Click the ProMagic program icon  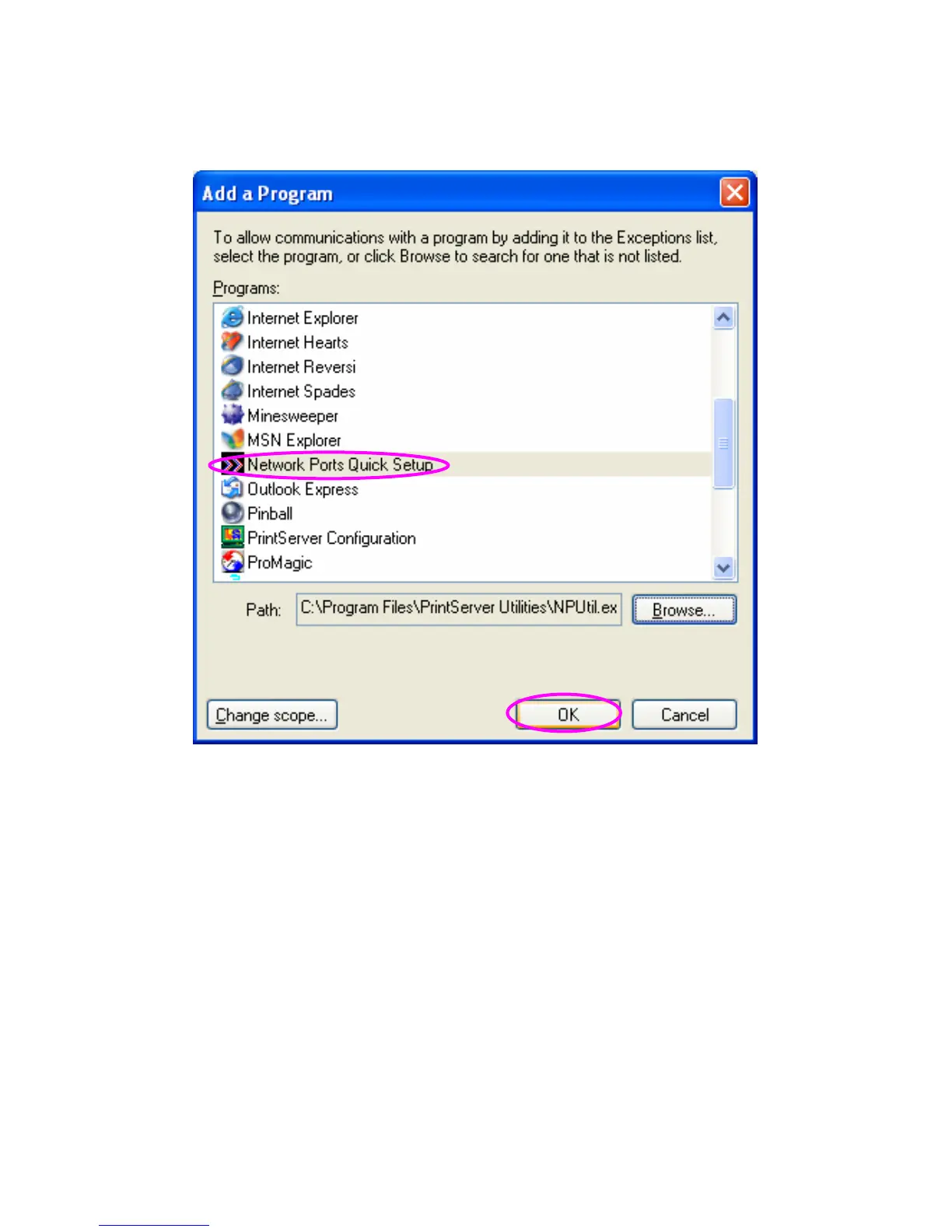[x=233, y=562]
